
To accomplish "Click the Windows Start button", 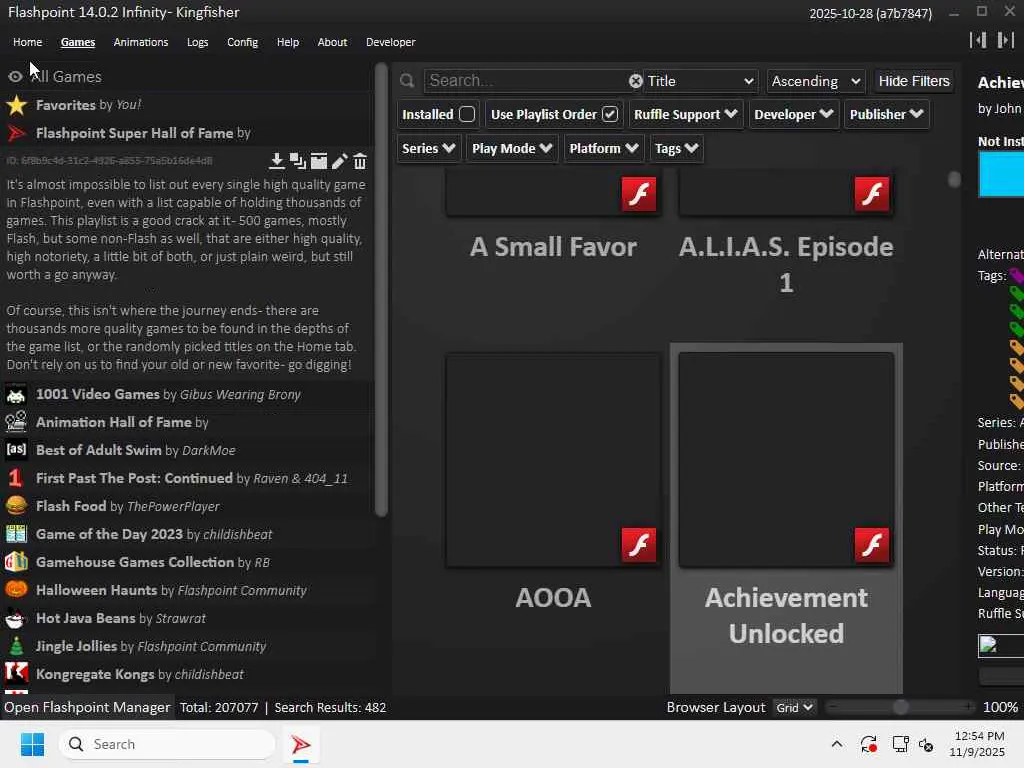I will 32,744.
